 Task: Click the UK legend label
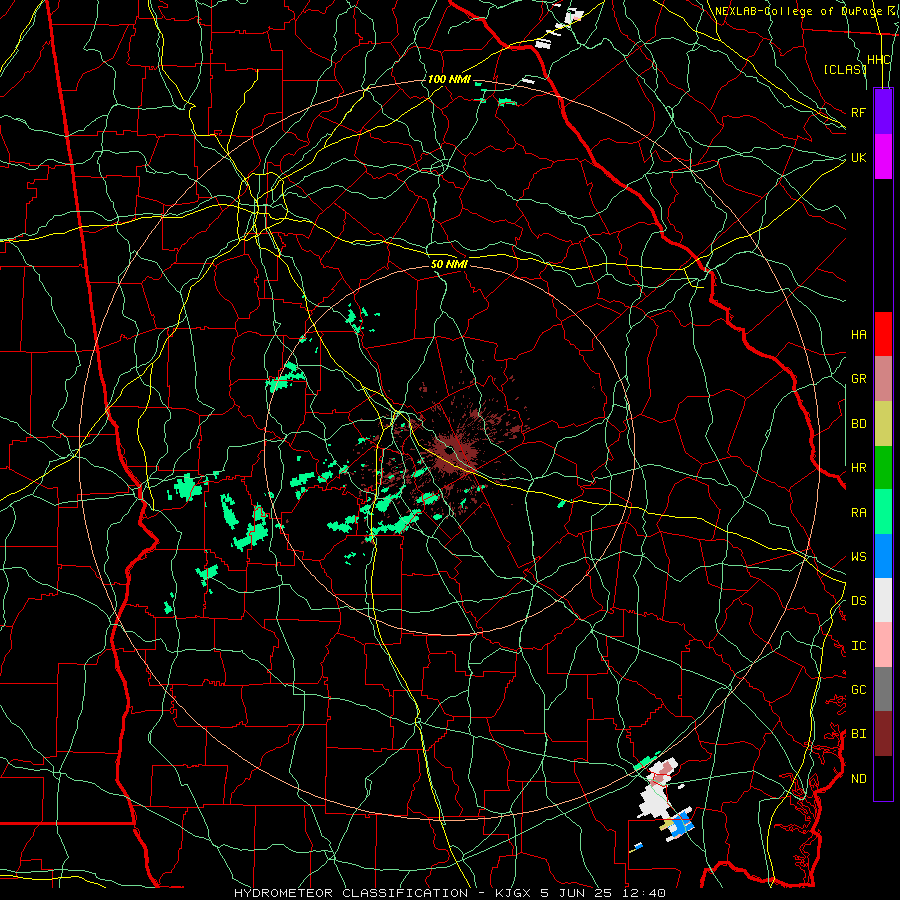tap(858, 157)
